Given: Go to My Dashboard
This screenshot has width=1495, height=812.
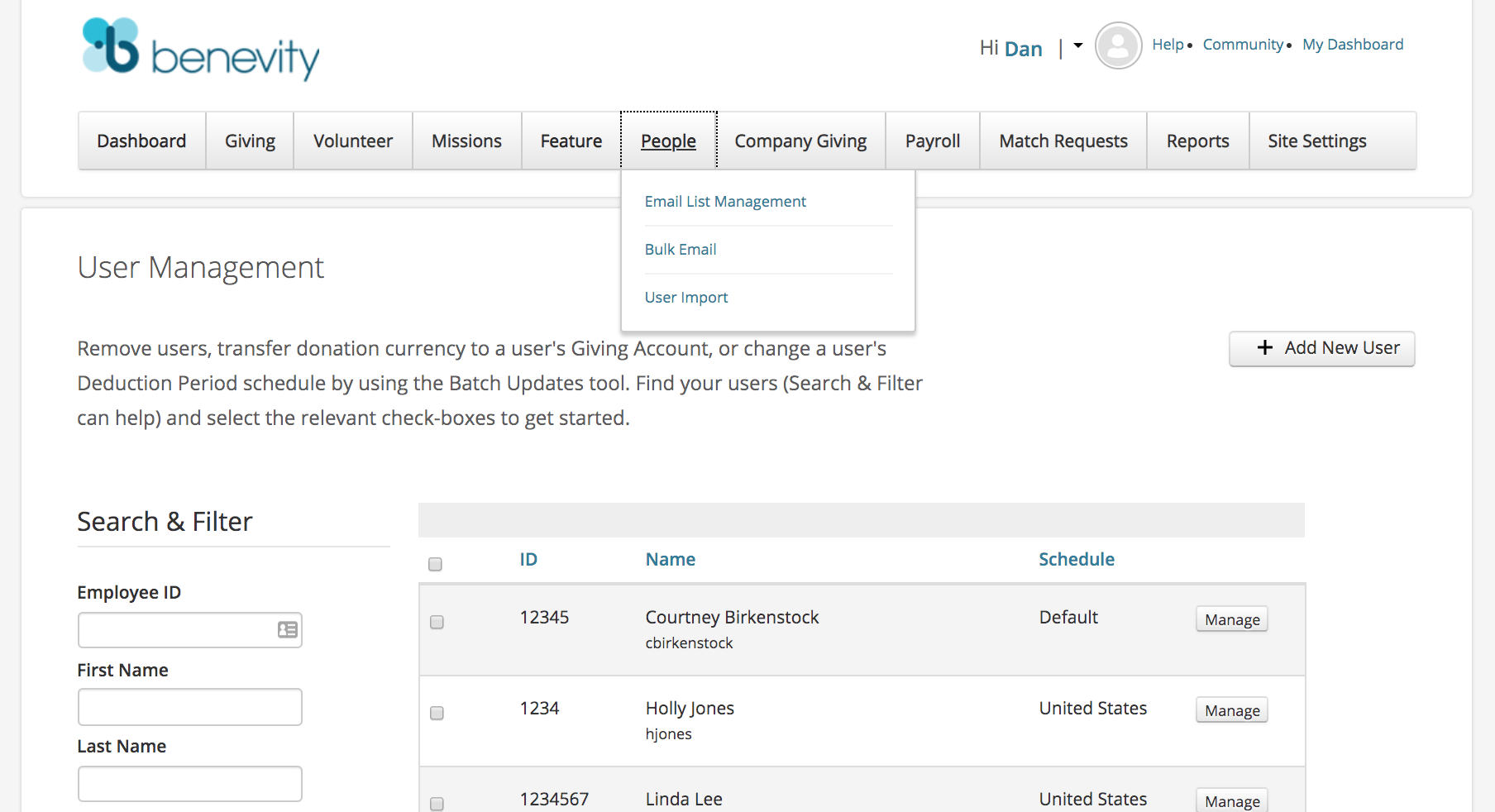Looking at the screenshot, I should point(1353,45).
